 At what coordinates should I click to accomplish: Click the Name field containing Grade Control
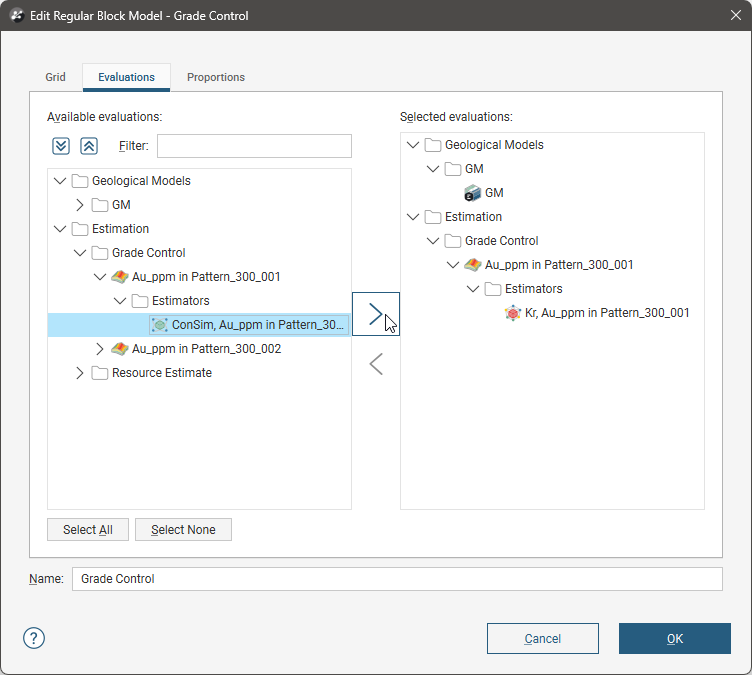(x=396, y=579)
